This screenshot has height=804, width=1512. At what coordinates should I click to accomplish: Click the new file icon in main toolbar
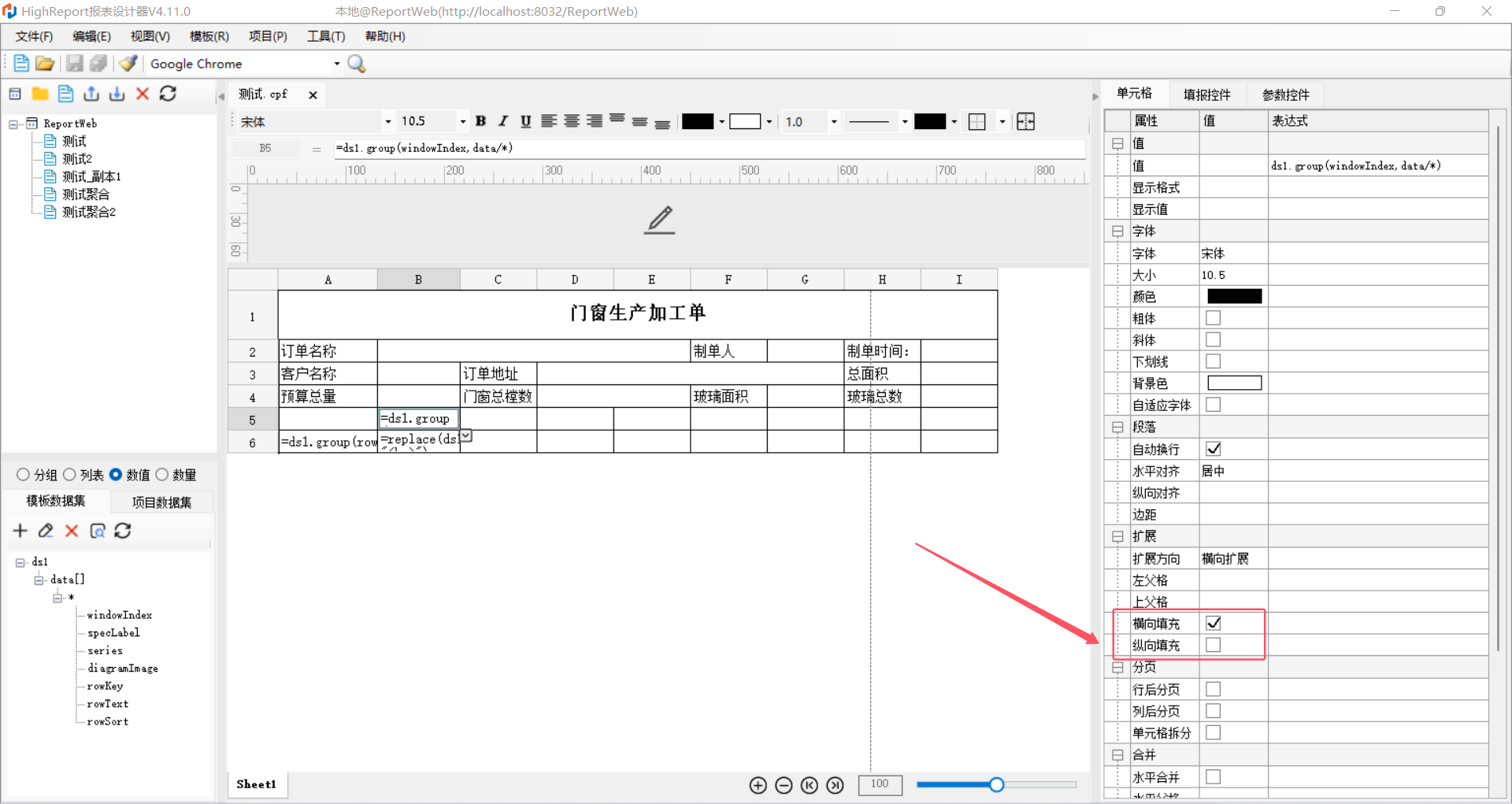click(21, 63)
